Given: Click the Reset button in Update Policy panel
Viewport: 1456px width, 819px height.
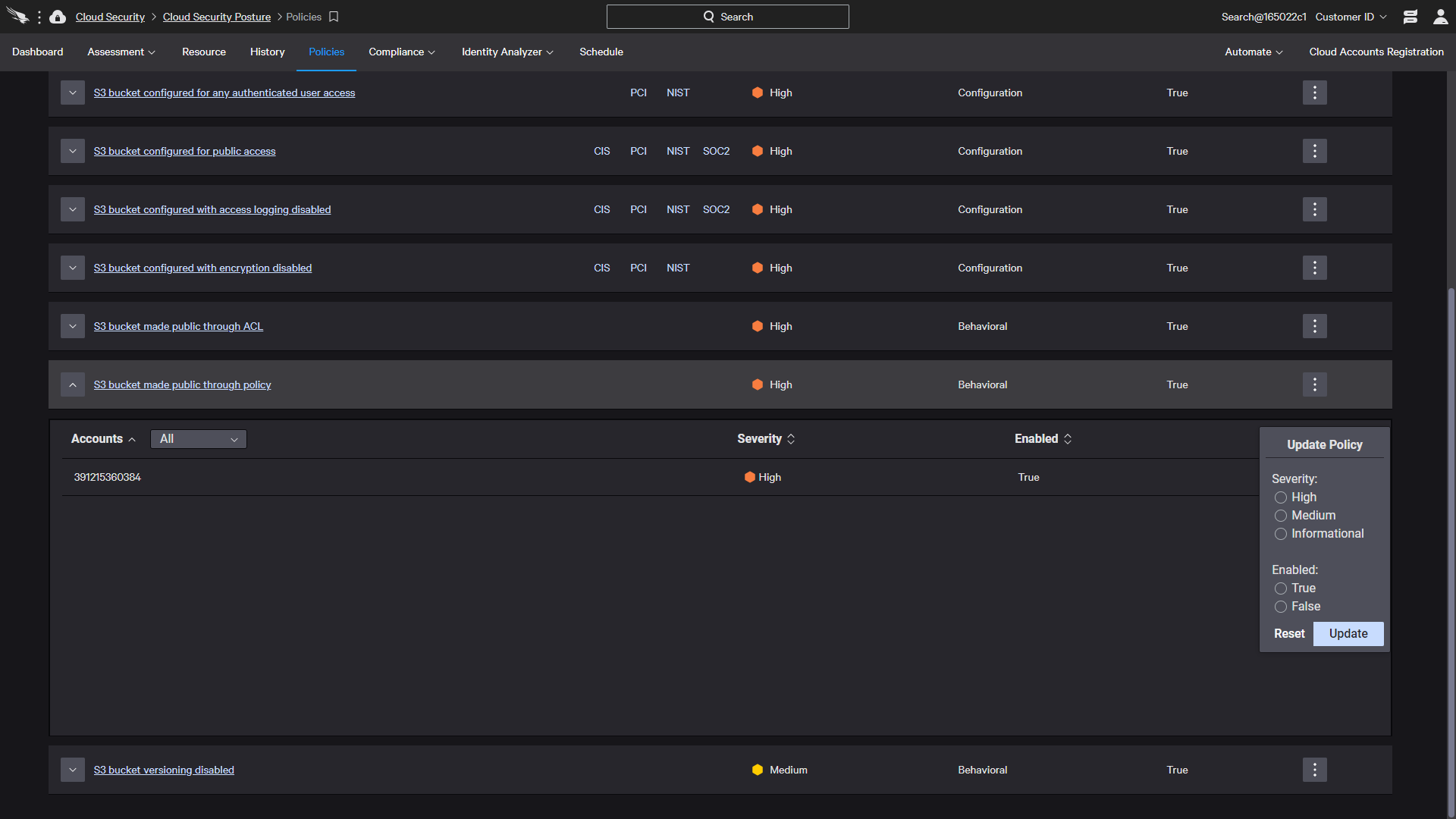Looking at the screenshot, I should [1289, 633].
